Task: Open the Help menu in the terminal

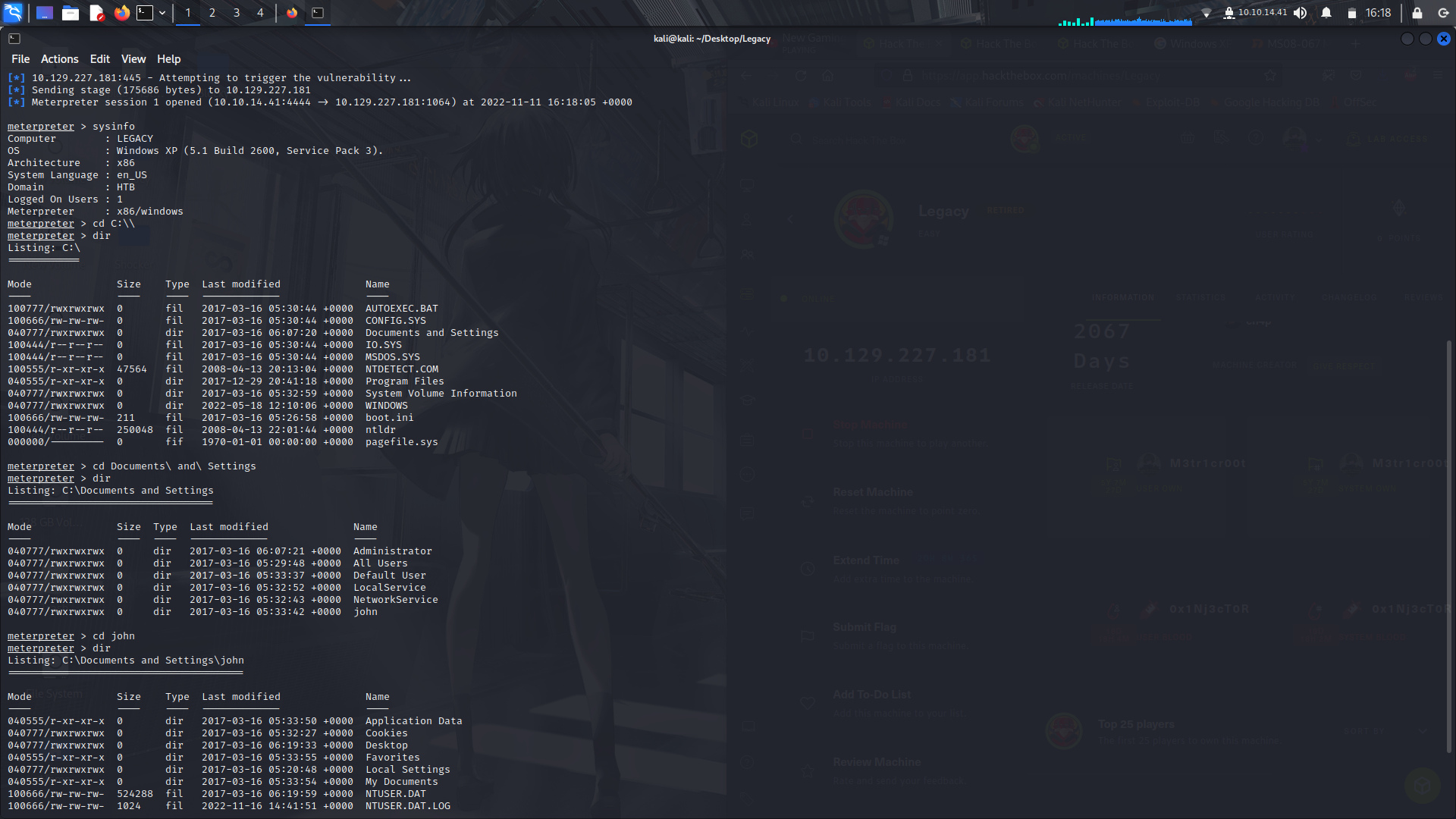Action: click(x=168, y=58)
